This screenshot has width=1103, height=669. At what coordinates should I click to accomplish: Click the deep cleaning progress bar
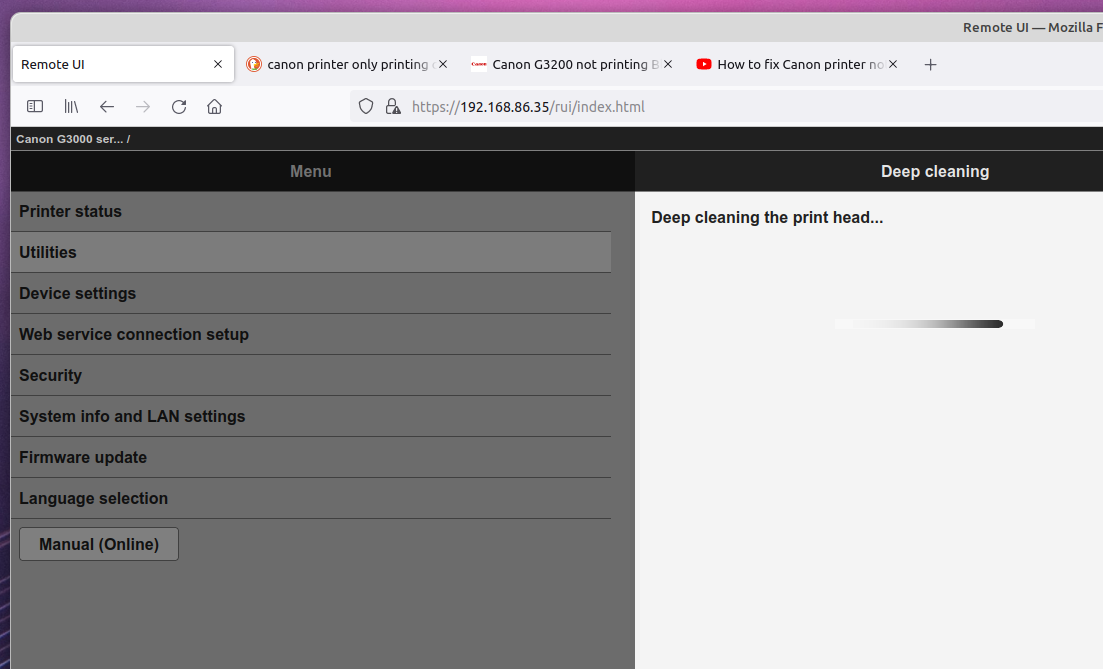click(x=934, y=324)
